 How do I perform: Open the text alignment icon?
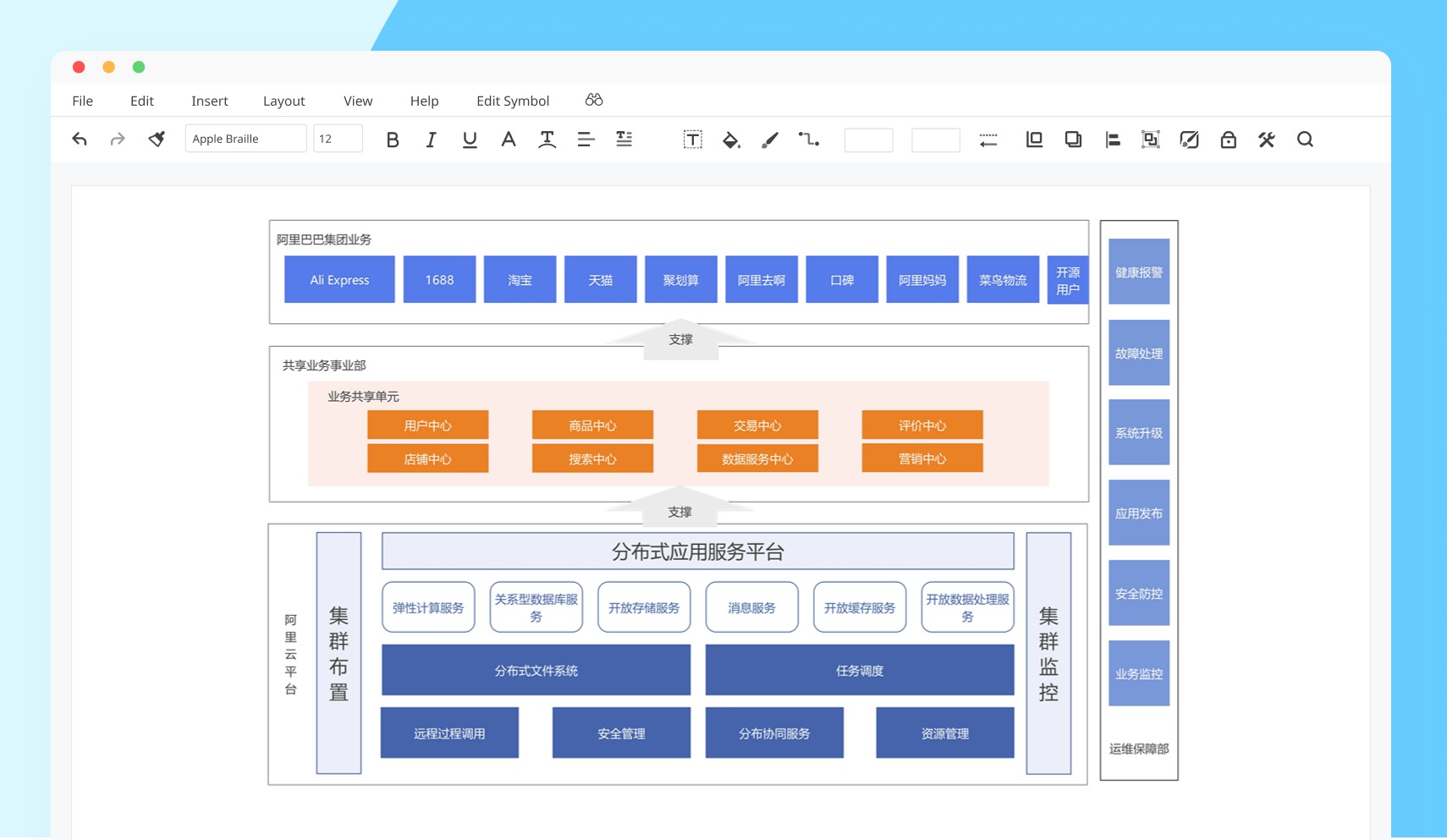click(x=586, y=140)
